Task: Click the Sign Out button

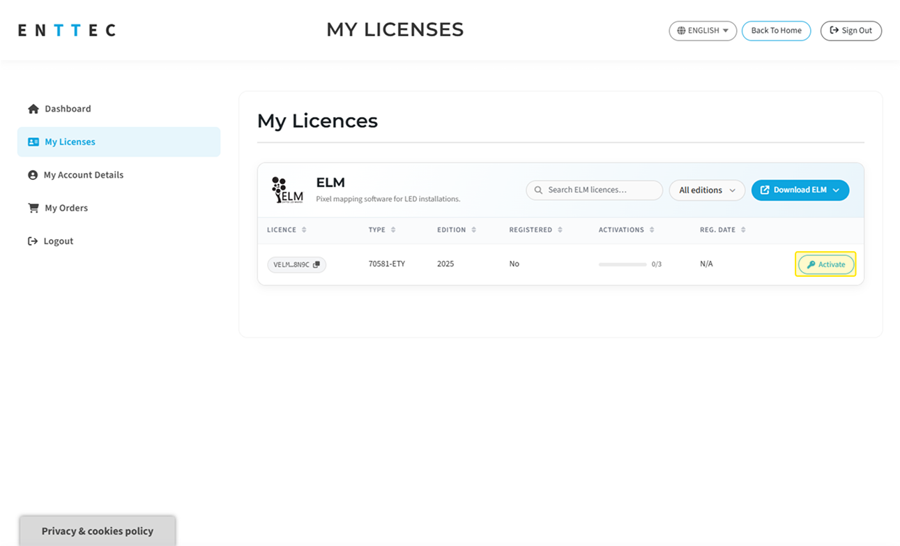Action: (x=851, y=30)
